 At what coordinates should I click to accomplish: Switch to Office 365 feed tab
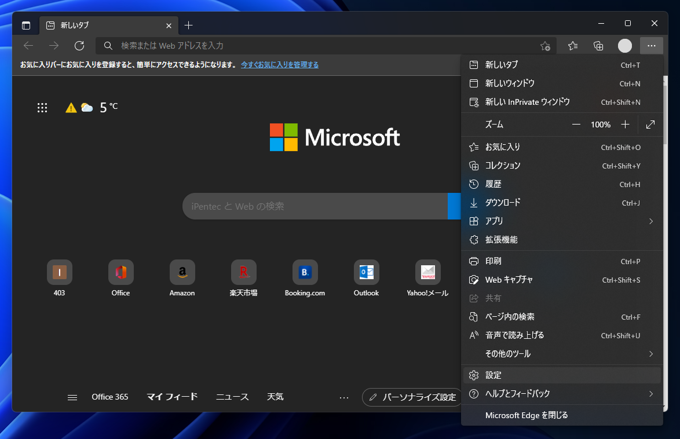110,397
